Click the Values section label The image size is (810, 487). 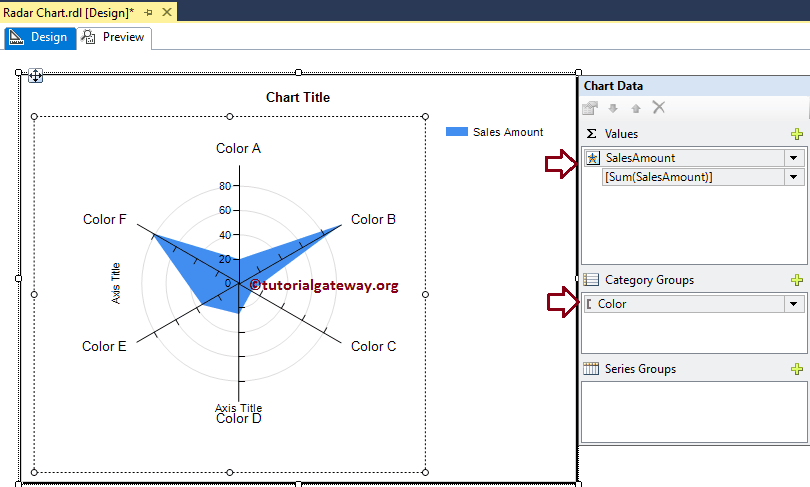point(621,134)
